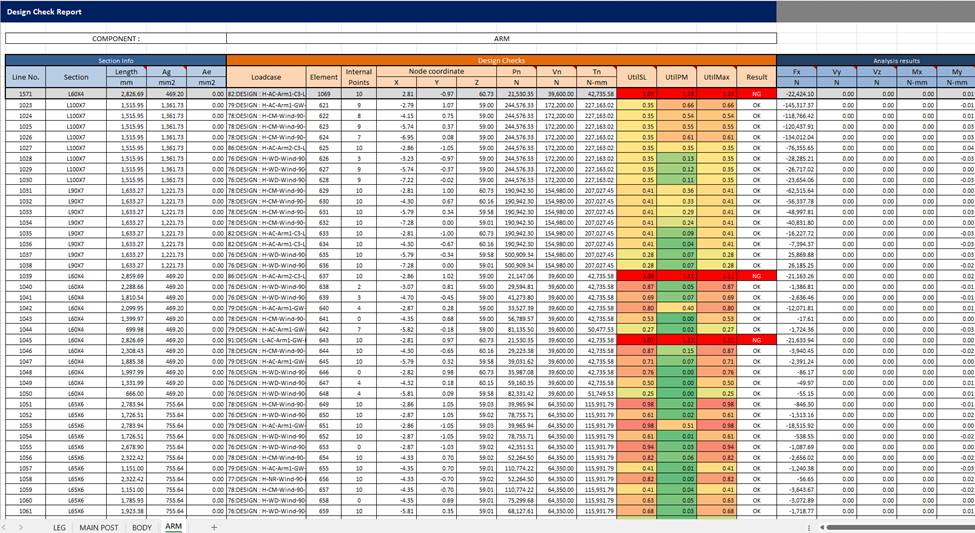Viewport: 975px width, 533px height.
Task: Click the red NG result in row 1039
Action: tap(757, 275)
